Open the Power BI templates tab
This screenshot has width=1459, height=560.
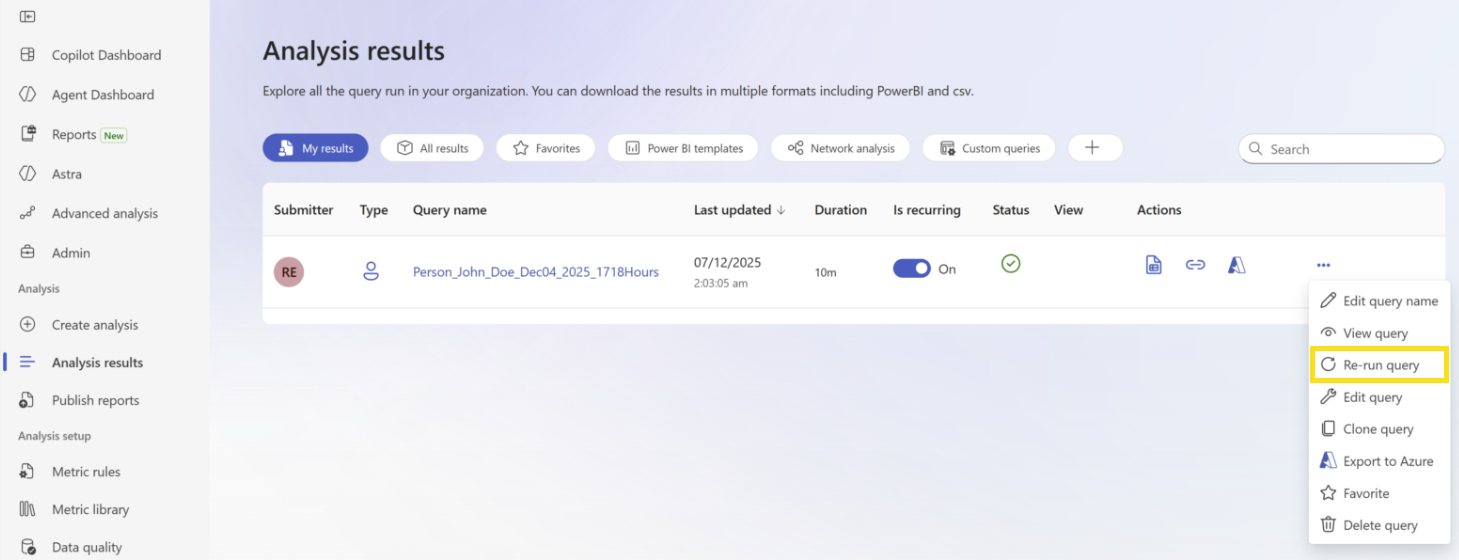[x=683, y=148]
